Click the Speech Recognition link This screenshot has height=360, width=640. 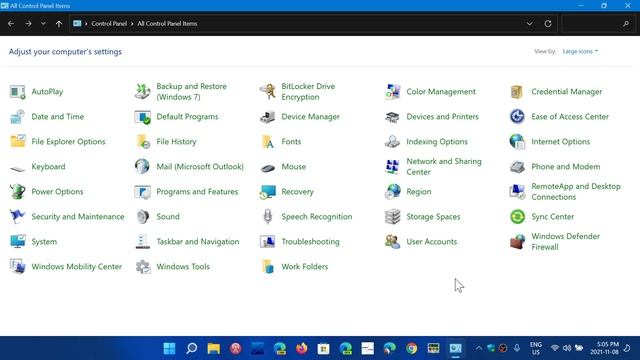pyautogui.click(x=316, y=217)
